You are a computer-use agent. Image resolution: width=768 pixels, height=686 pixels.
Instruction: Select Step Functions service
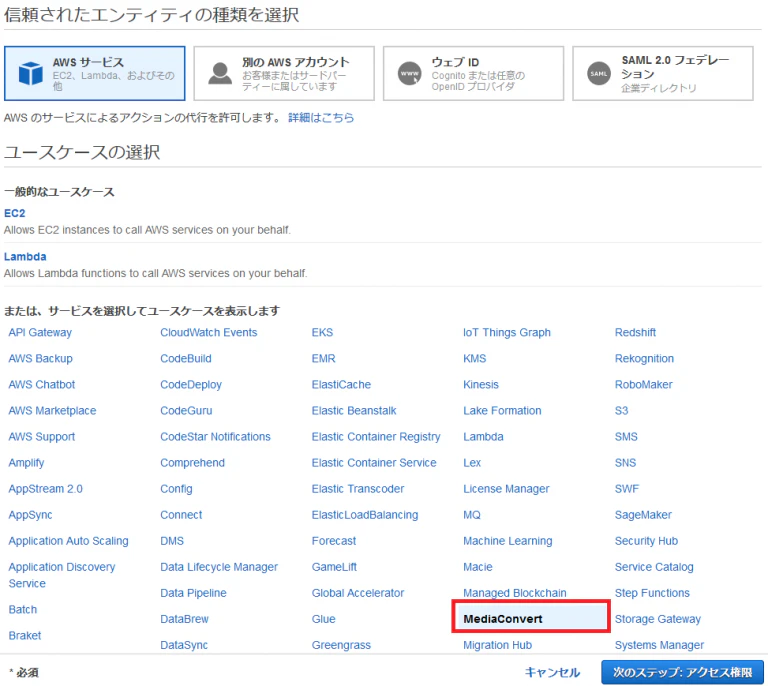click(x=652, y=593)
